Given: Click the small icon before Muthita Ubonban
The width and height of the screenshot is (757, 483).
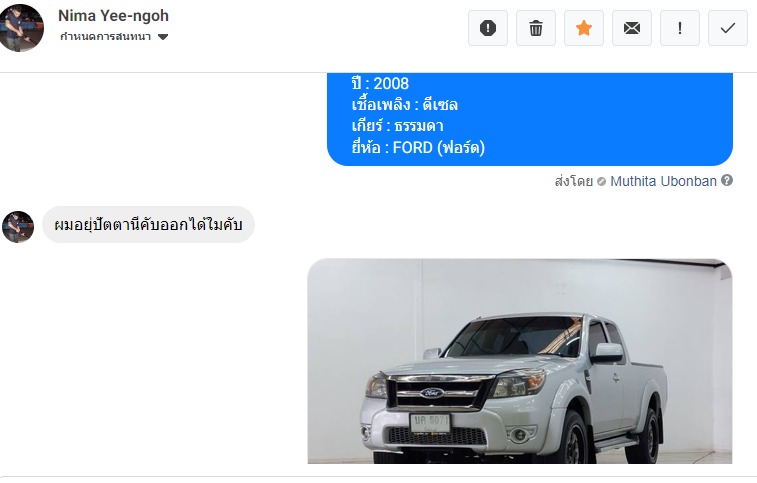Looking at the screenshot, I should [x=601, y=182].
